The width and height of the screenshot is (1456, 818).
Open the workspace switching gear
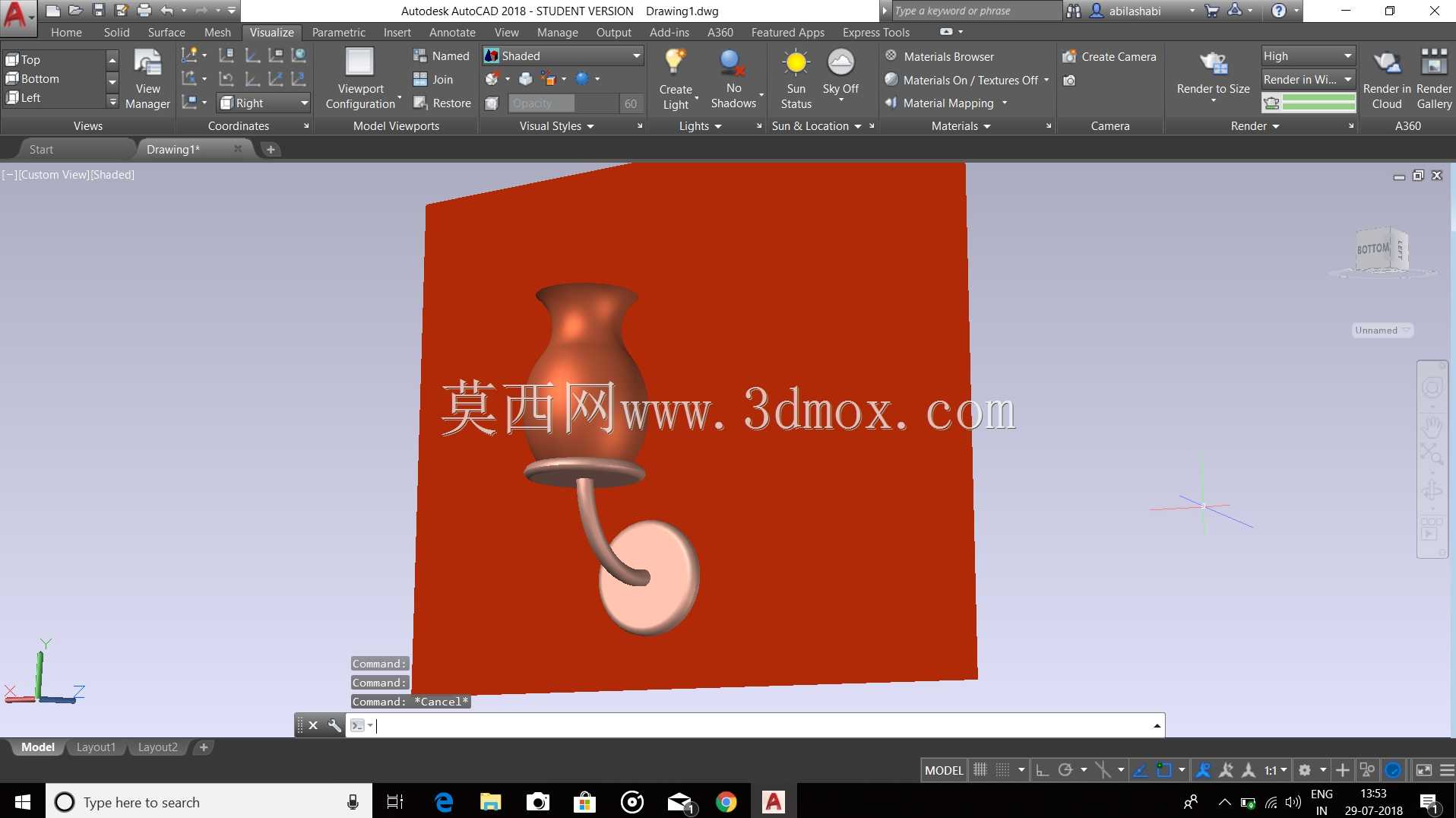1305,770
